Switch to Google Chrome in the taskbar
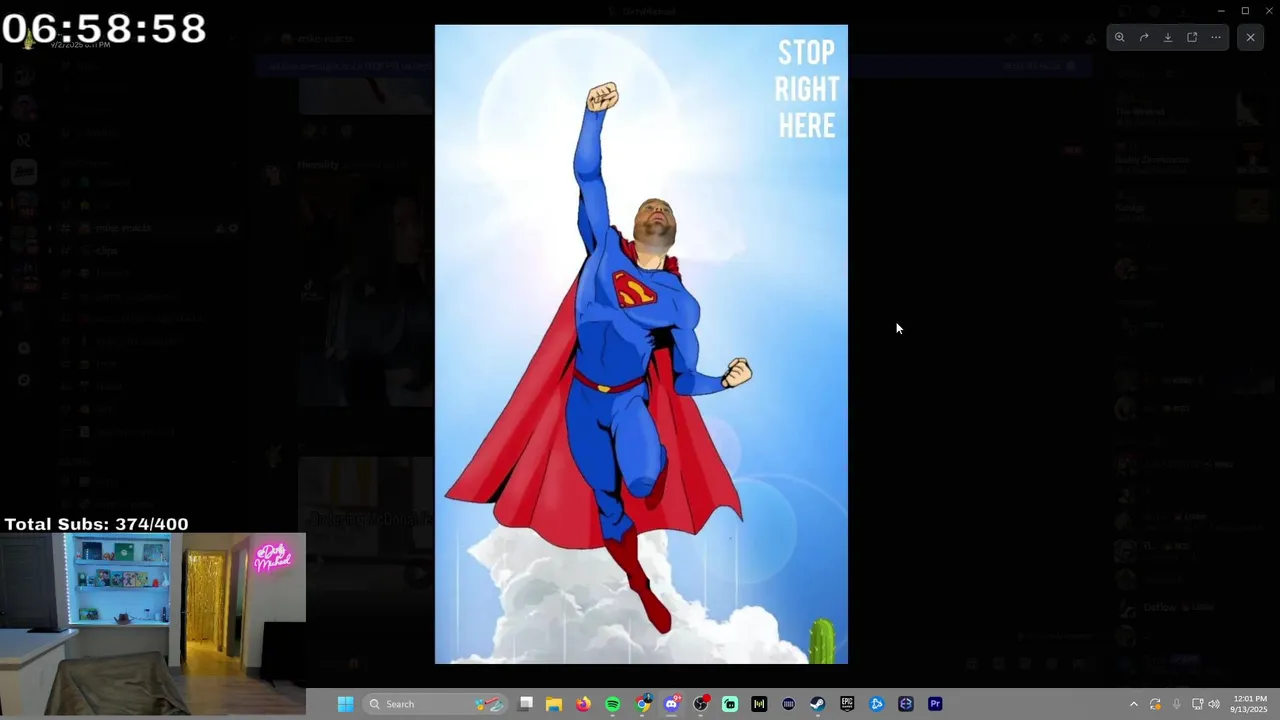The image size is (1280, 720). 642,704
